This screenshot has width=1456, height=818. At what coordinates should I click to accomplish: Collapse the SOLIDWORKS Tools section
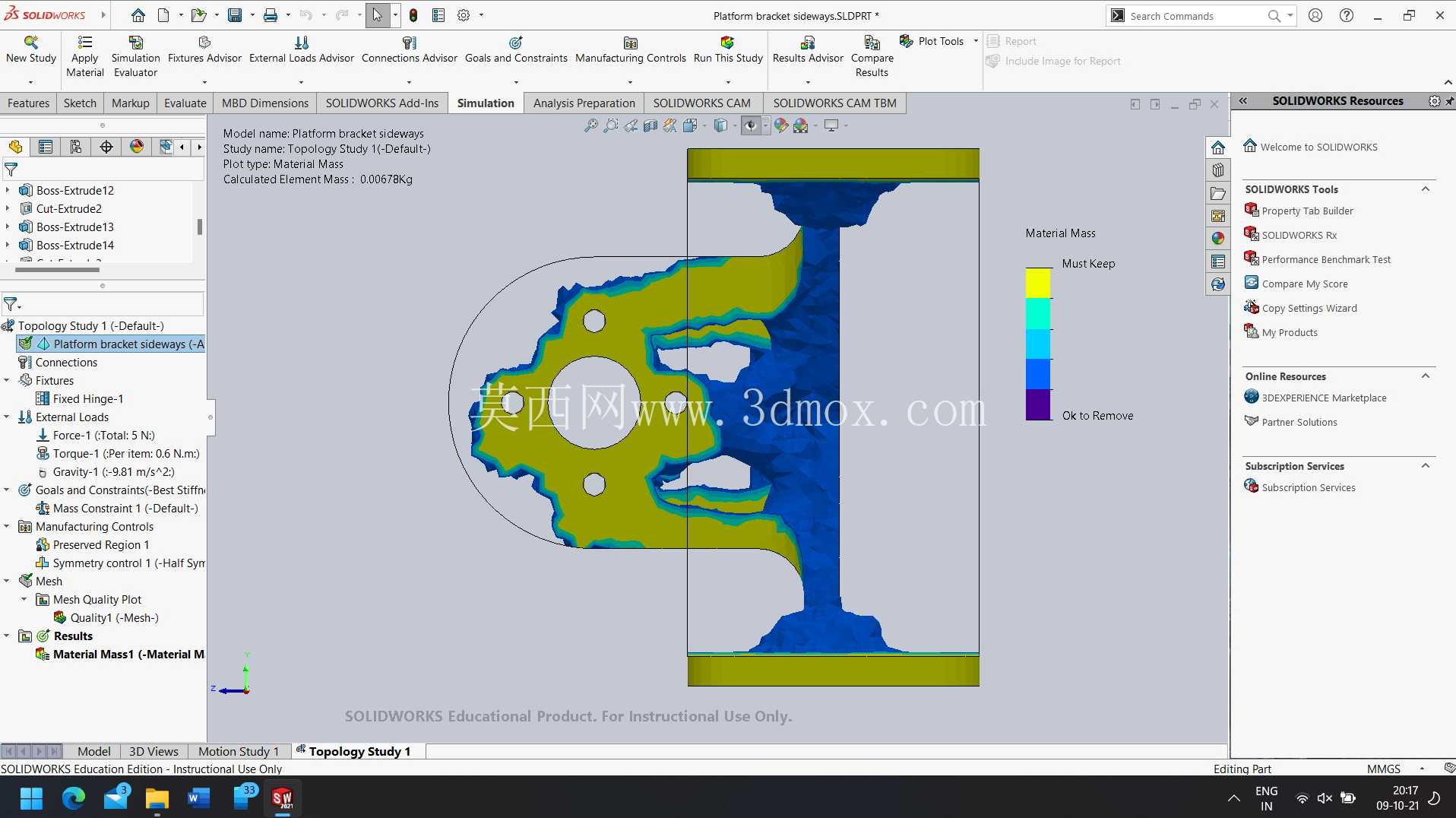[x=1426, y=189]
